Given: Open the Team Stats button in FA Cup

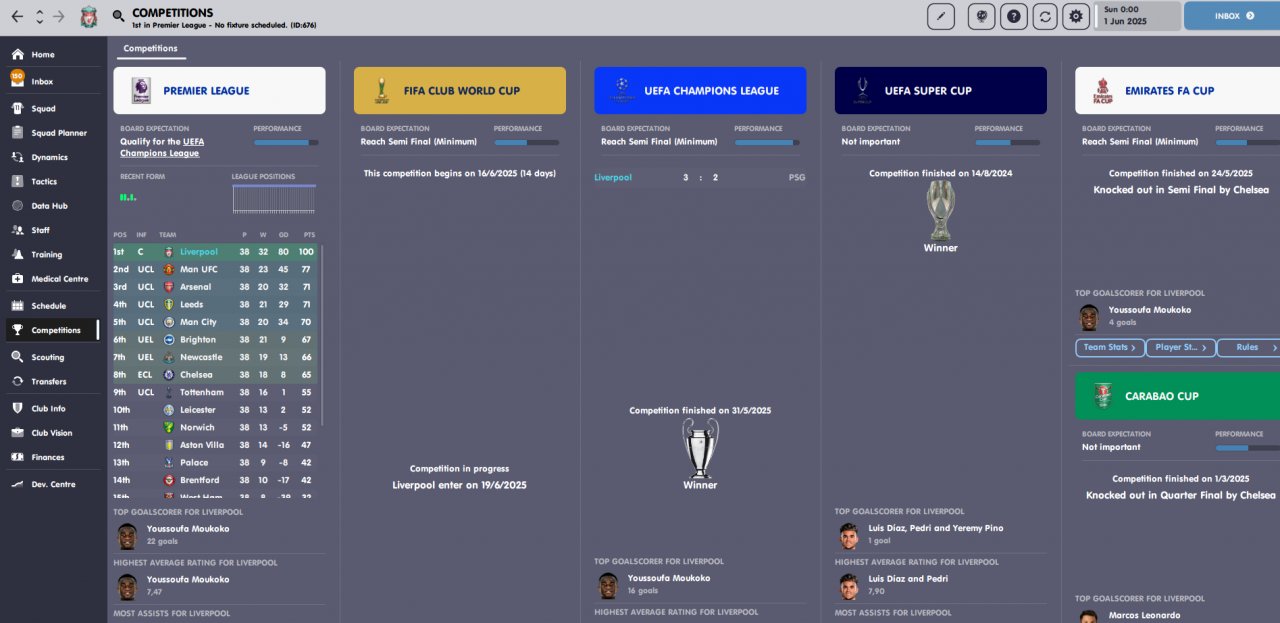Looking at the screenshot, I should [1109, 347].
